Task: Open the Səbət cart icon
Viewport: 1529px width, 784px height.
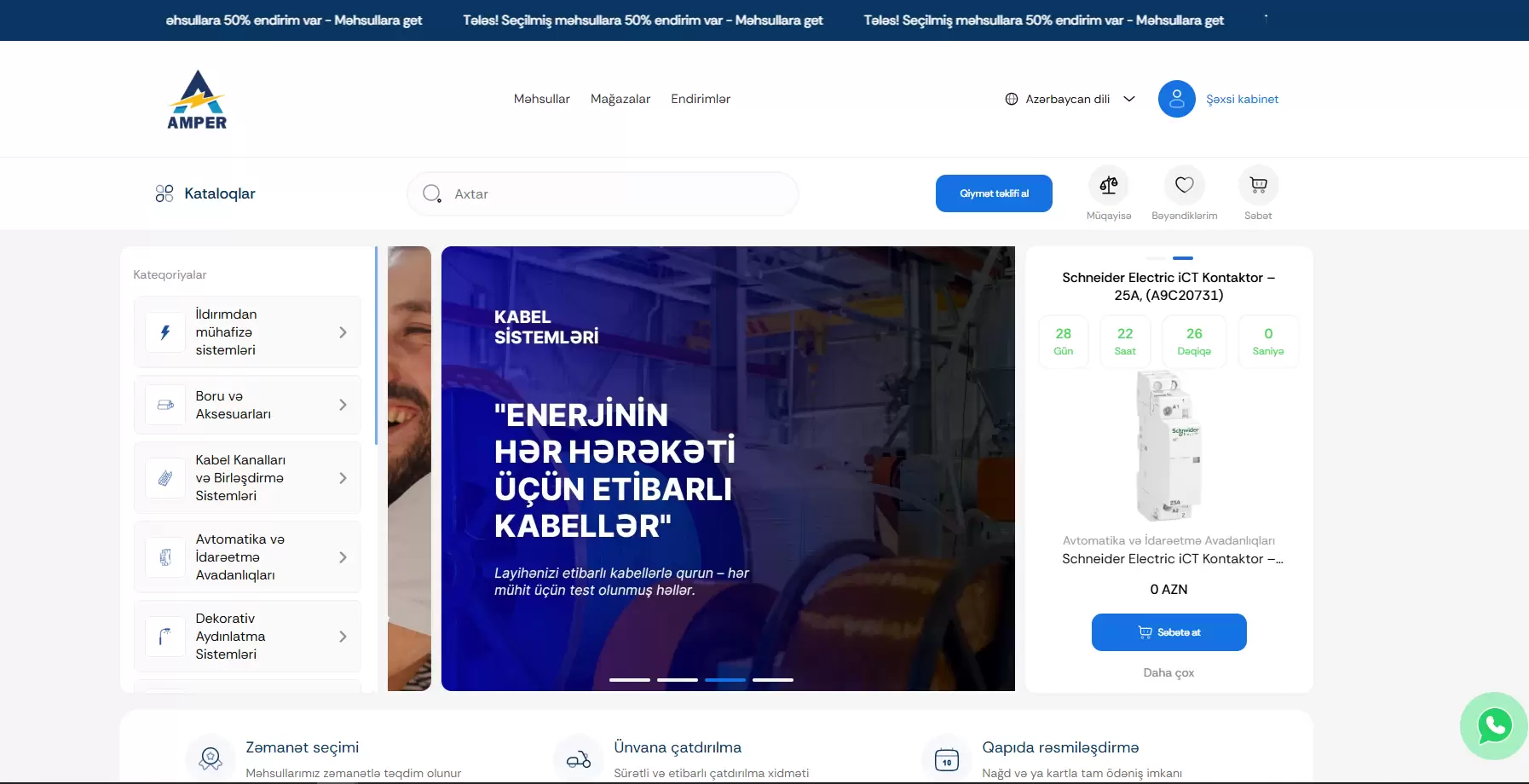Action: point(1258,186)
